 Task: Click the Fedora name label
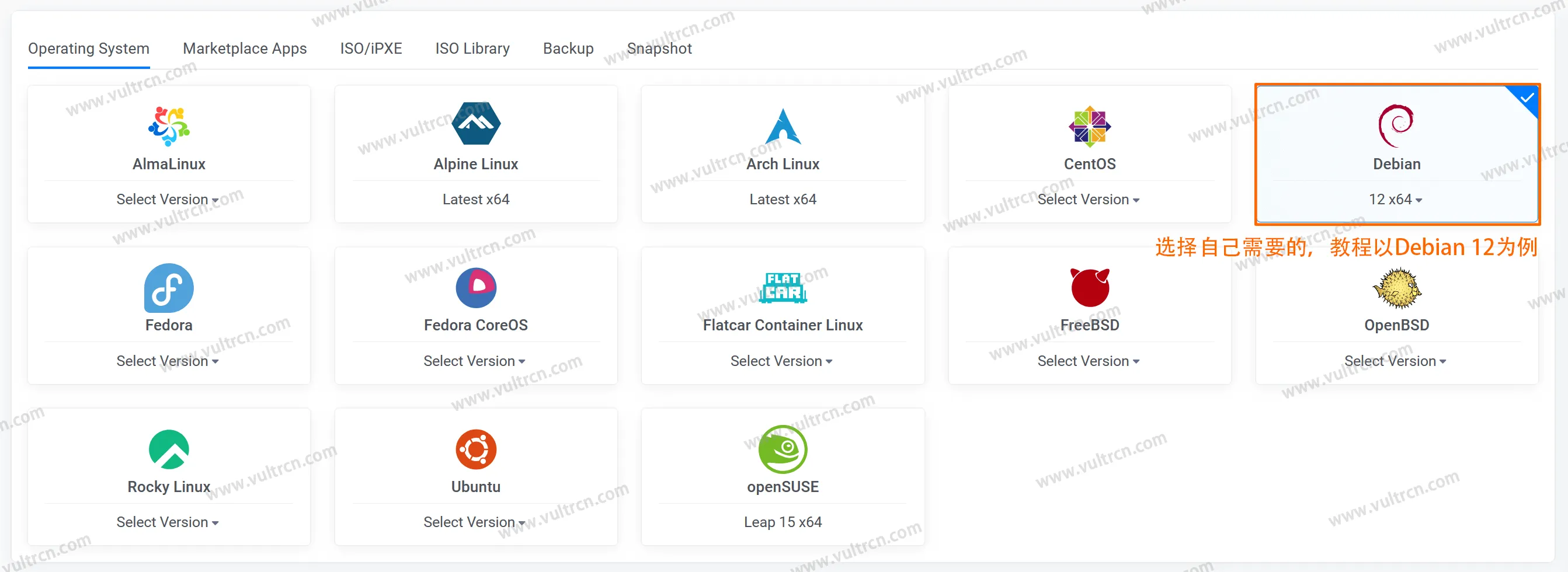click(x=169, y=325)
